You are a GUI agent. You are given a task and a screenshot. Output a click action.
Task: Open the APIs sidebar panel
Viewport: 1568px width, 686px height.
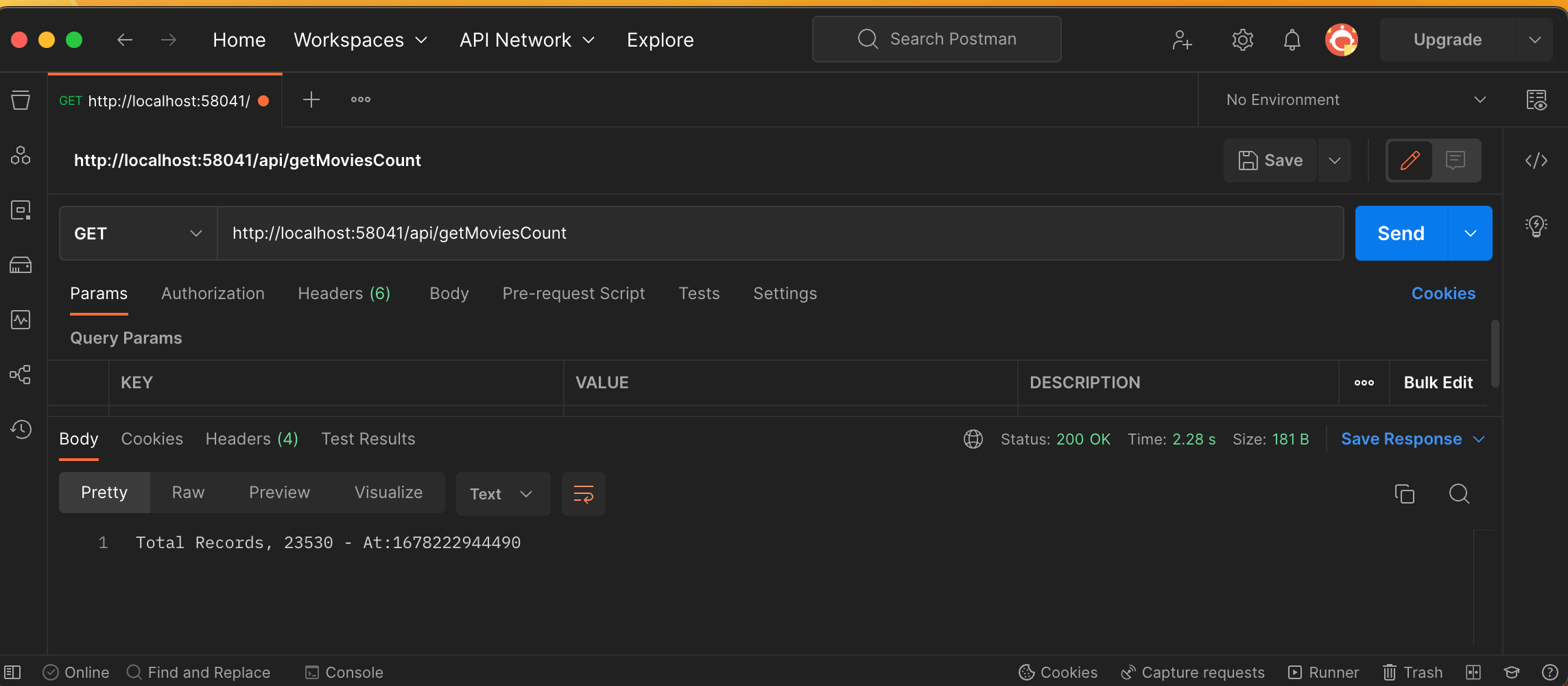click(x=20, y=155)
